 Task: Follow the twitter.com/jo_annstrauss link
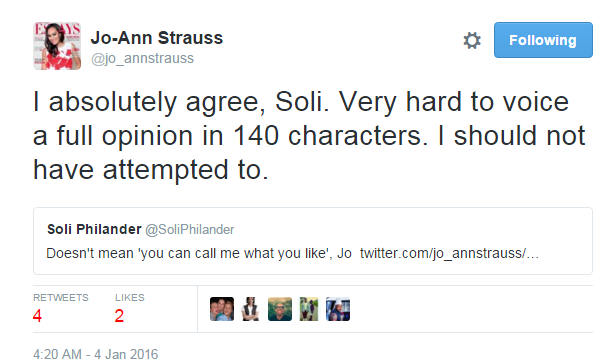(449, 253)
